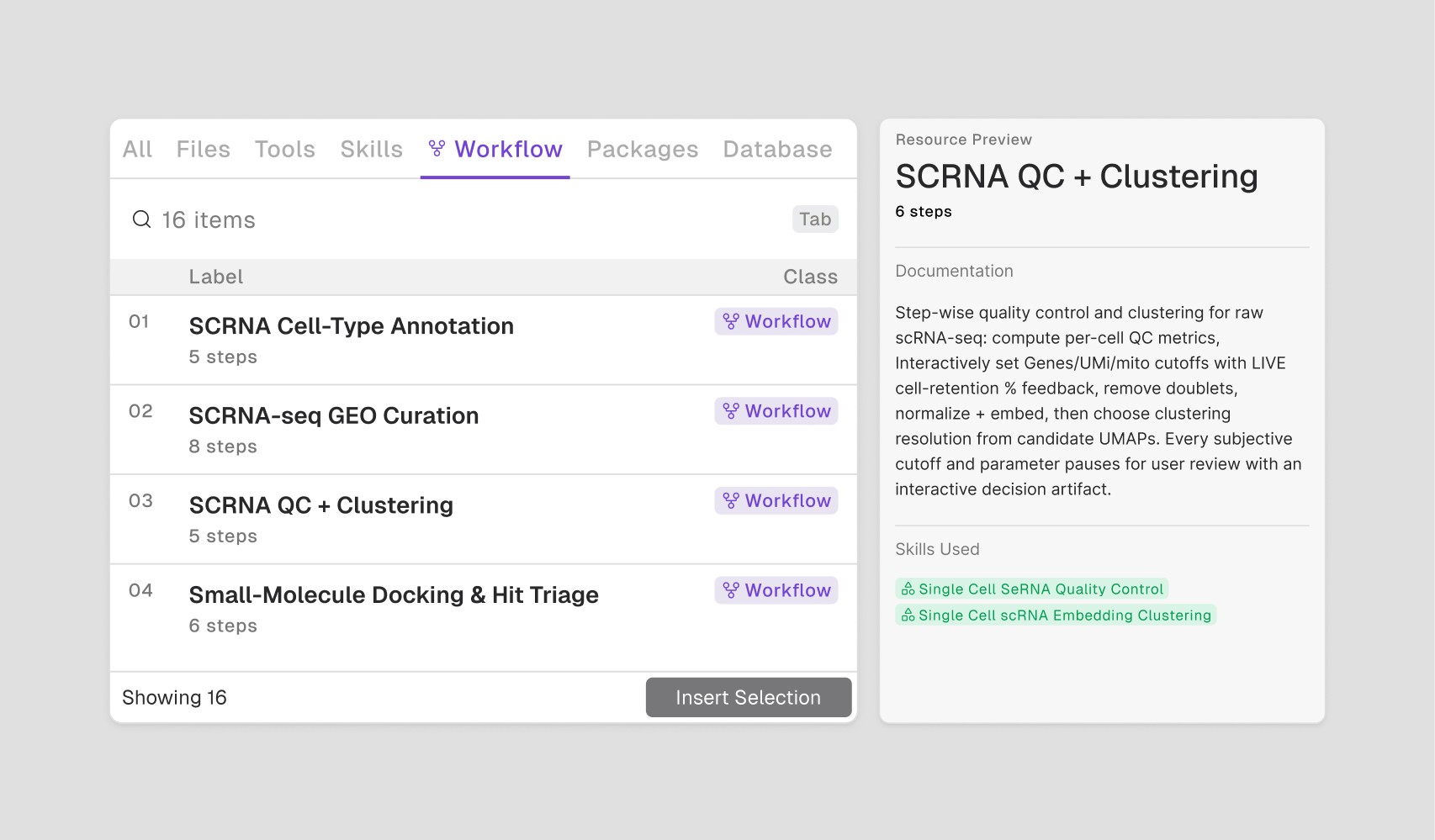This screenshot has width=1435, height=840.
Task: Click the Documentation section label
Action: pyautogui.click(x=954, y=271)
